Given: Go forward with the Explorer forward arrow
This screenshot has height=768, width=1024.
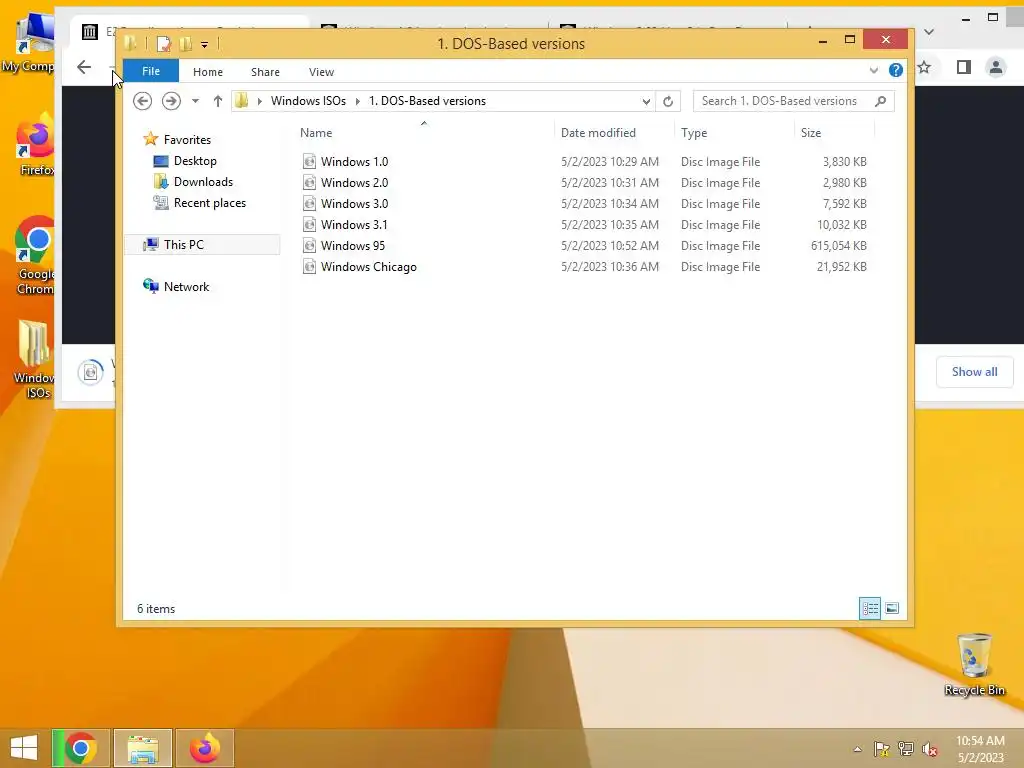Looking at the screenshot, I should (x=171, y=101).
